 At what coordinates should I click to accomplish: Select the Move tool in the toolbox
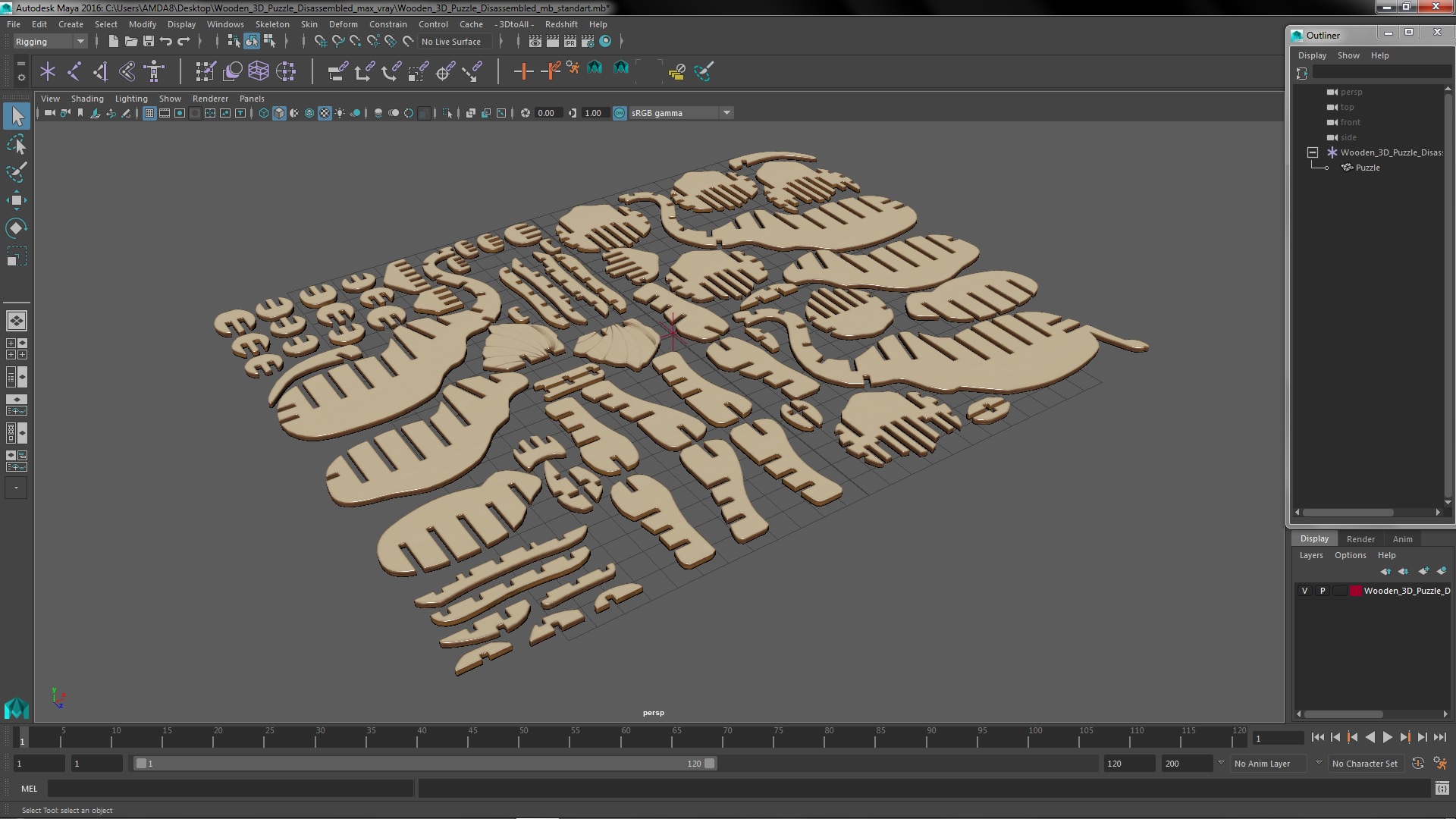[x=16, y=201]
